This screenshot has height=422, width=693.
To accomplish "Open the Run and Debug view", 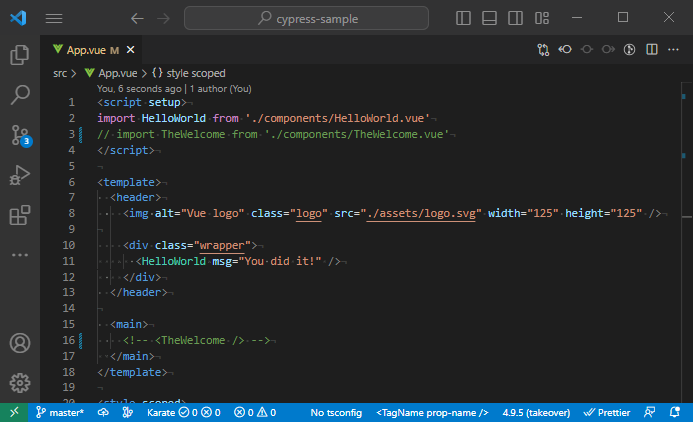I will pyautogui.click(x=20, y=175).
